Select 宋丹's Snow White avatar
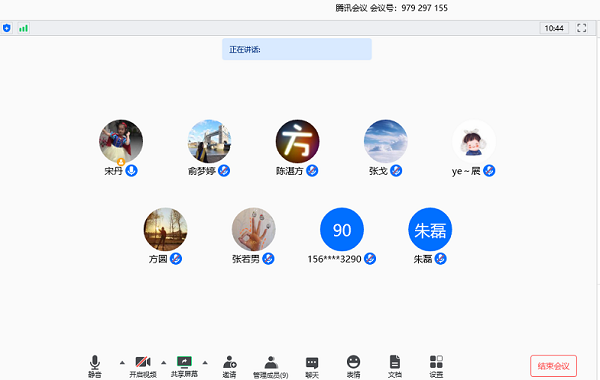 pyautogui.click(x=121, y=141)
